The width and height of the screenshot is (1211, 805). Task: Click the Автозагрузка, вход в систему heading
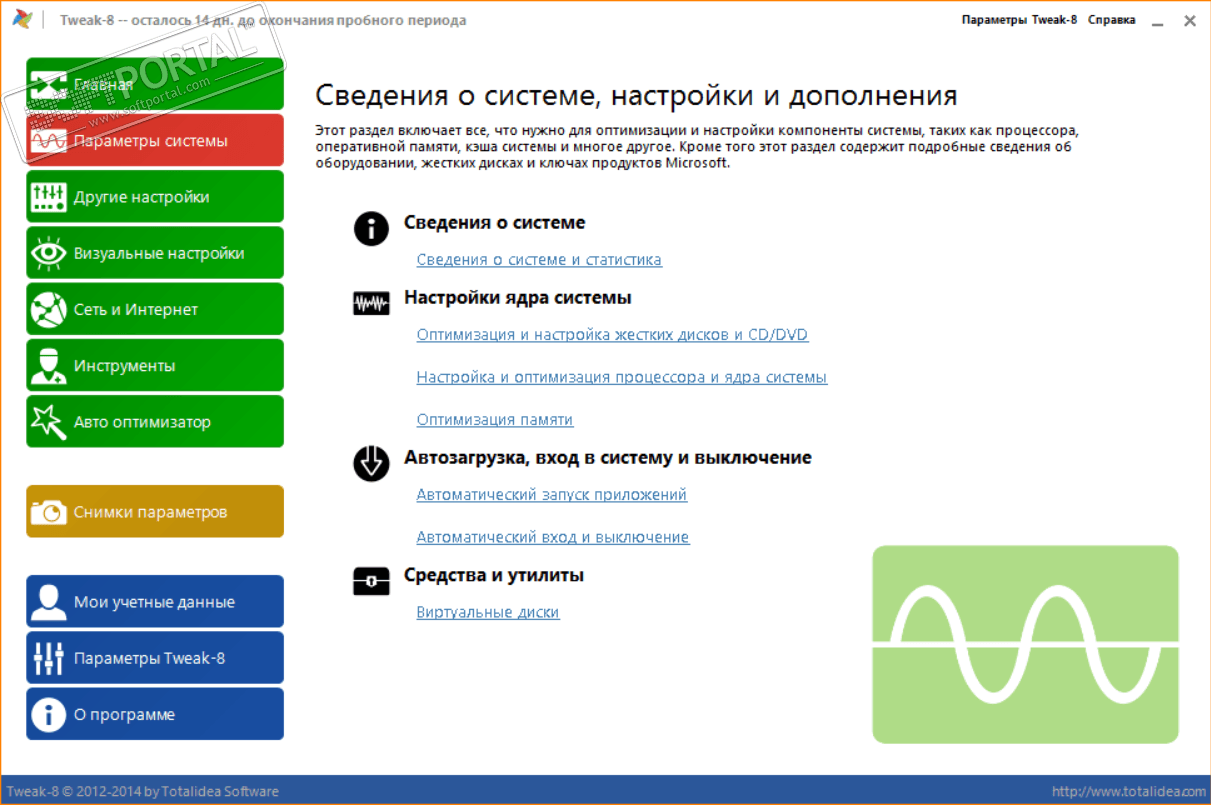pos(608,458)
